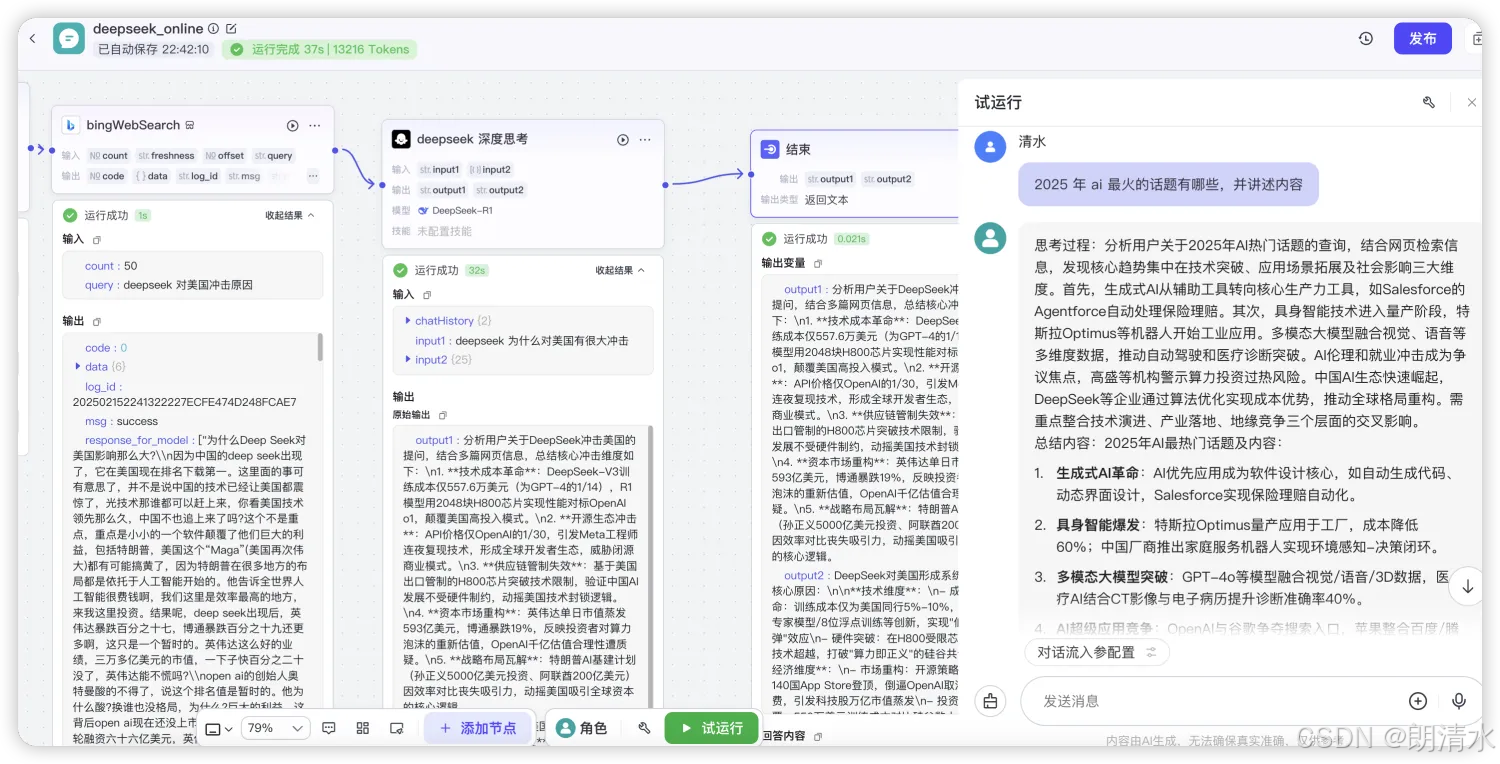Image resolution: width=1500 pixels, height=764 pixels.
Task: Copy deepseek 原始输出 content
Action: click(x=442, y=415)
